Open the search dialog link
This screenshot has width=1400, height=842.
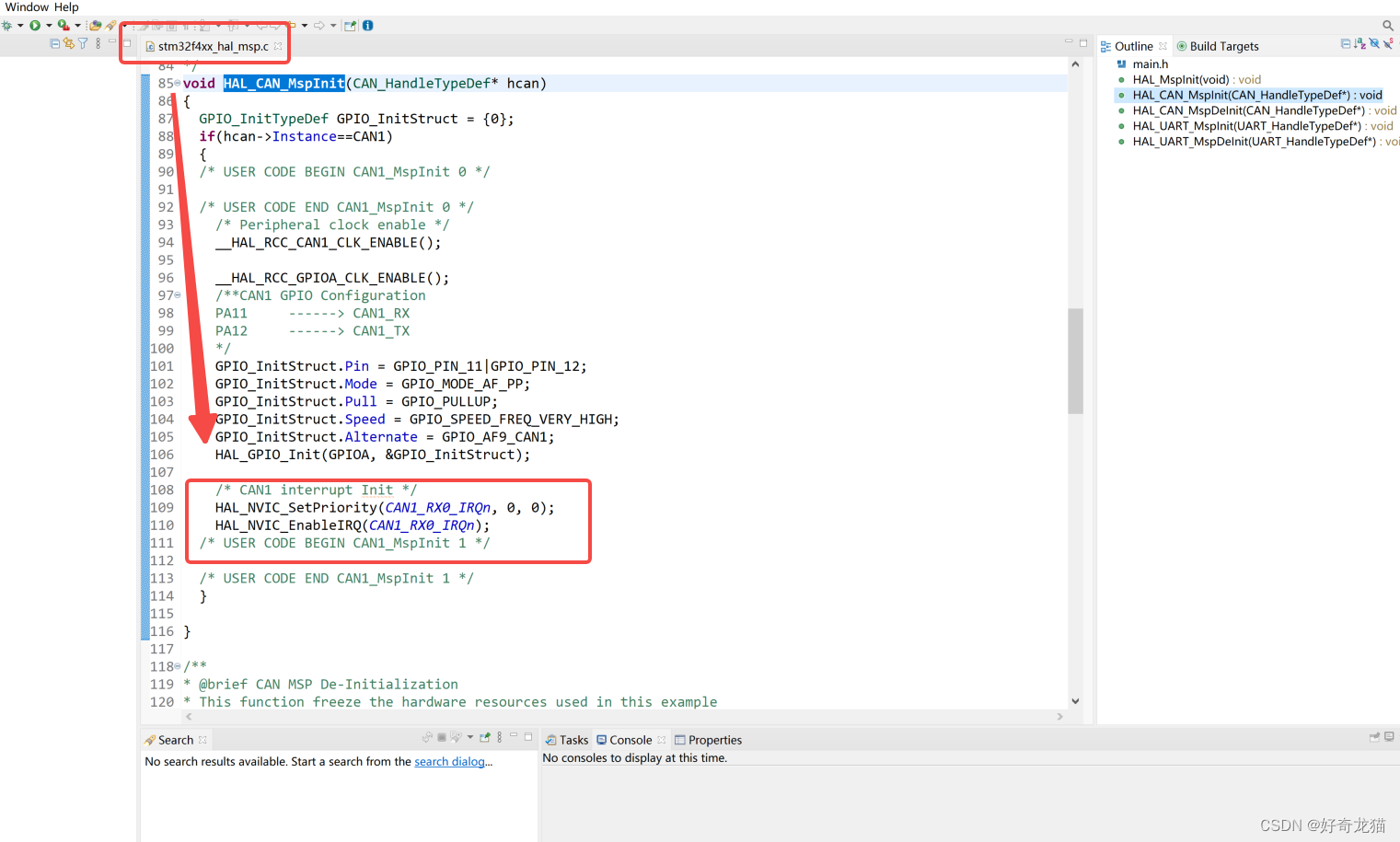tap(449, 762)
